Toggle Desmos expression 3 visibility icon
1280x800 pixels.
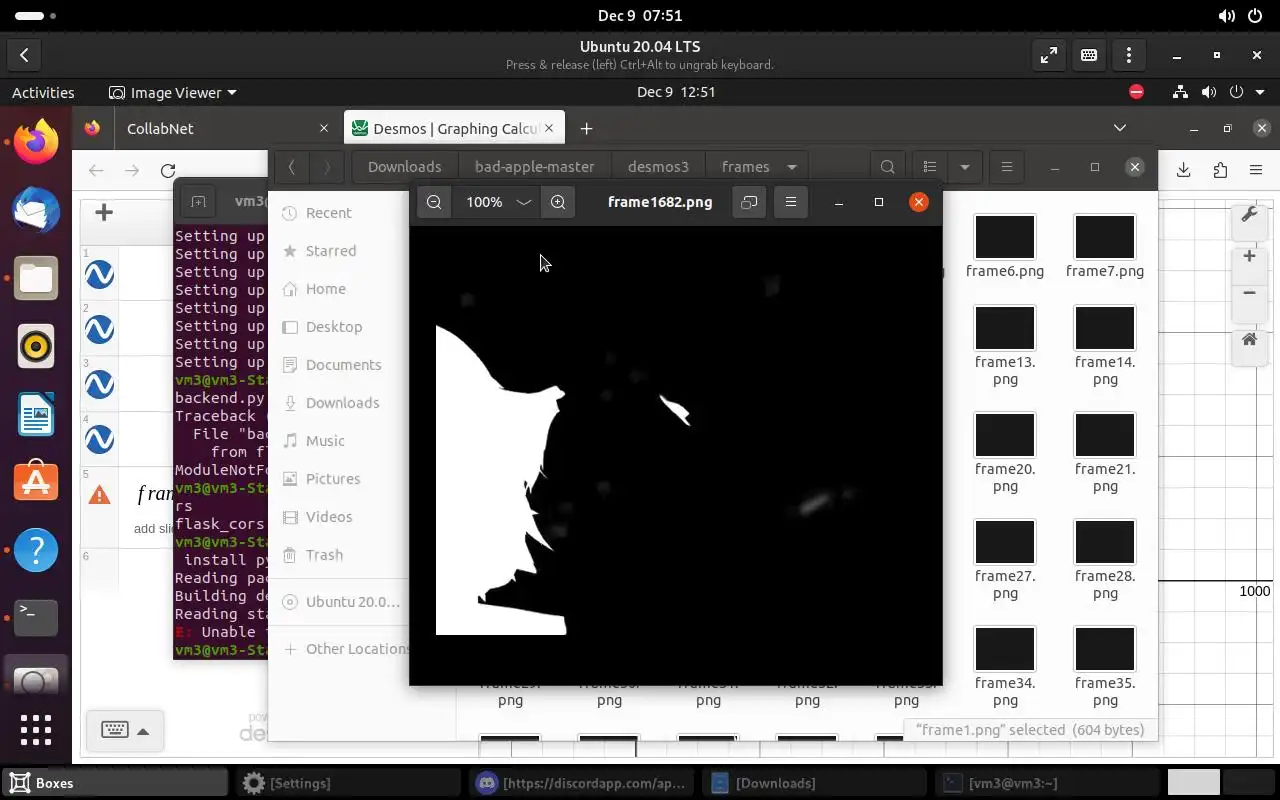99,384
